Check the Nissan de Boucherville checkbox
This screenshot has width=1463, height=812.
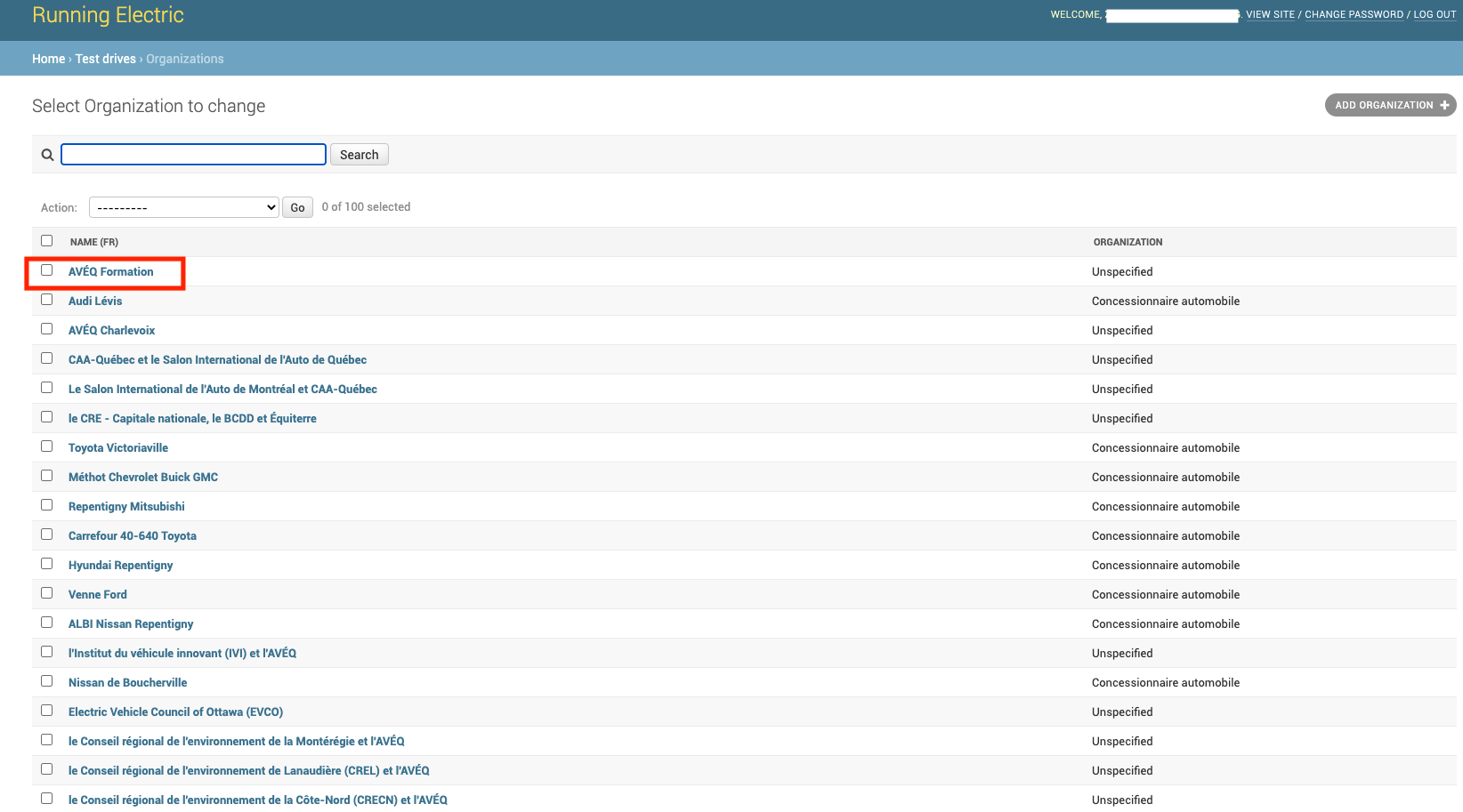(x=47, y=681)
